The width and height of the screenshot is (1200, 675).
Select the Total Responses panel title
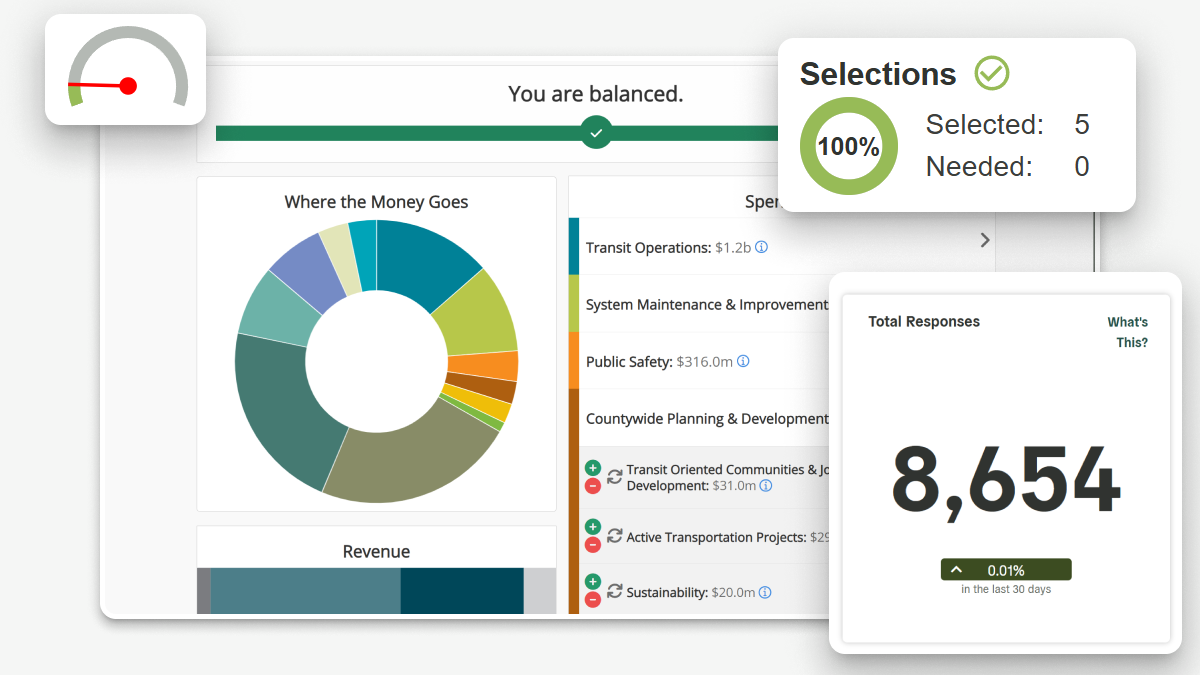pyautogui.click(x=923, y=321)
